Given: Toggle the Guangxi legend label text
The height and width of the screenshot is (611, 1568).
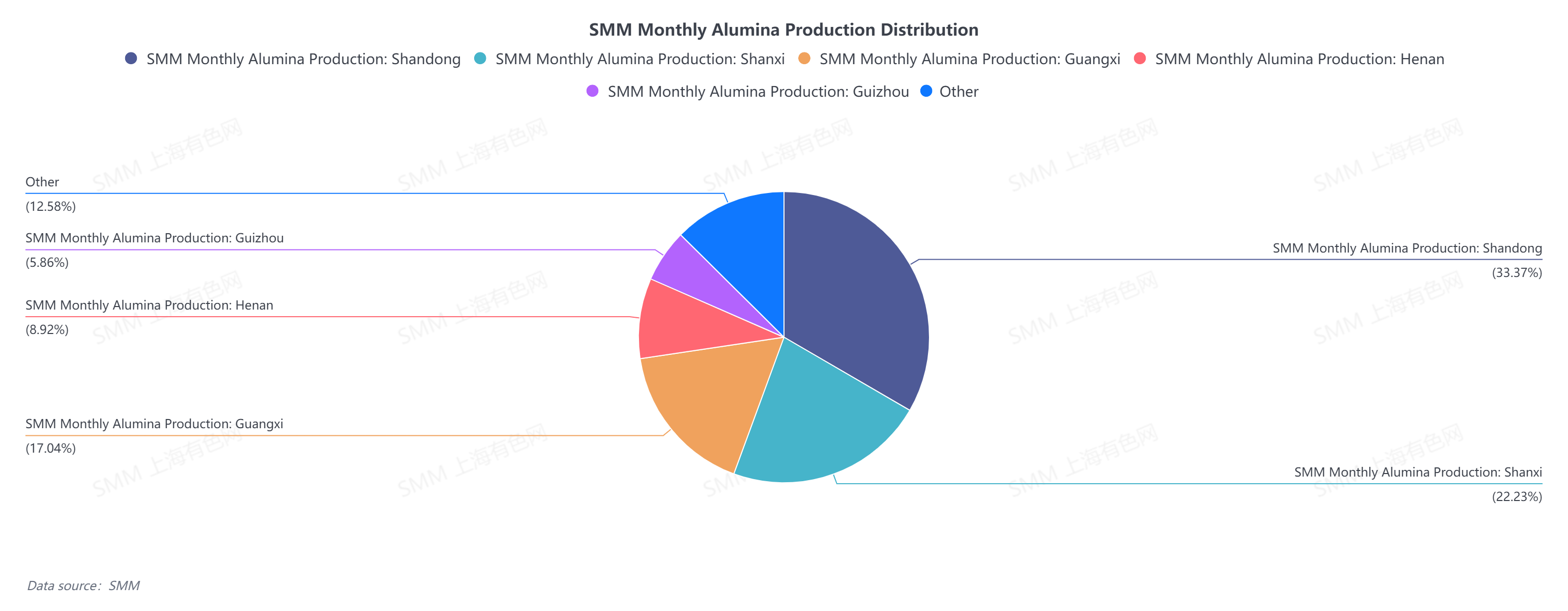Looking at the screenshot, I should click(970, 59).
